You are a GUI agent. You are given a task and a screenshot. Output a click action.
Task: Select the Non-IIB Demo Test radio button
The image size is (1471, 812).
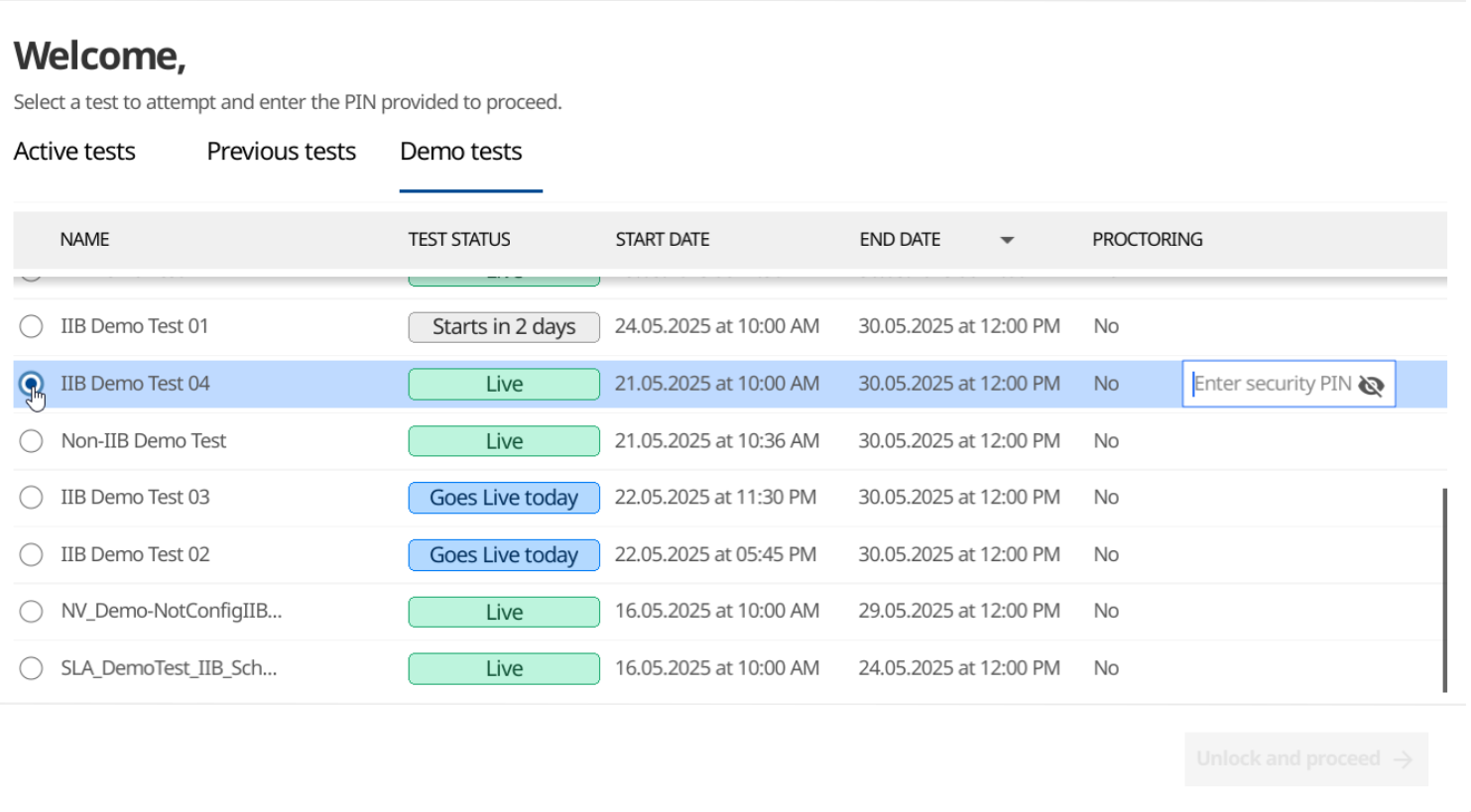click(30, 440)
